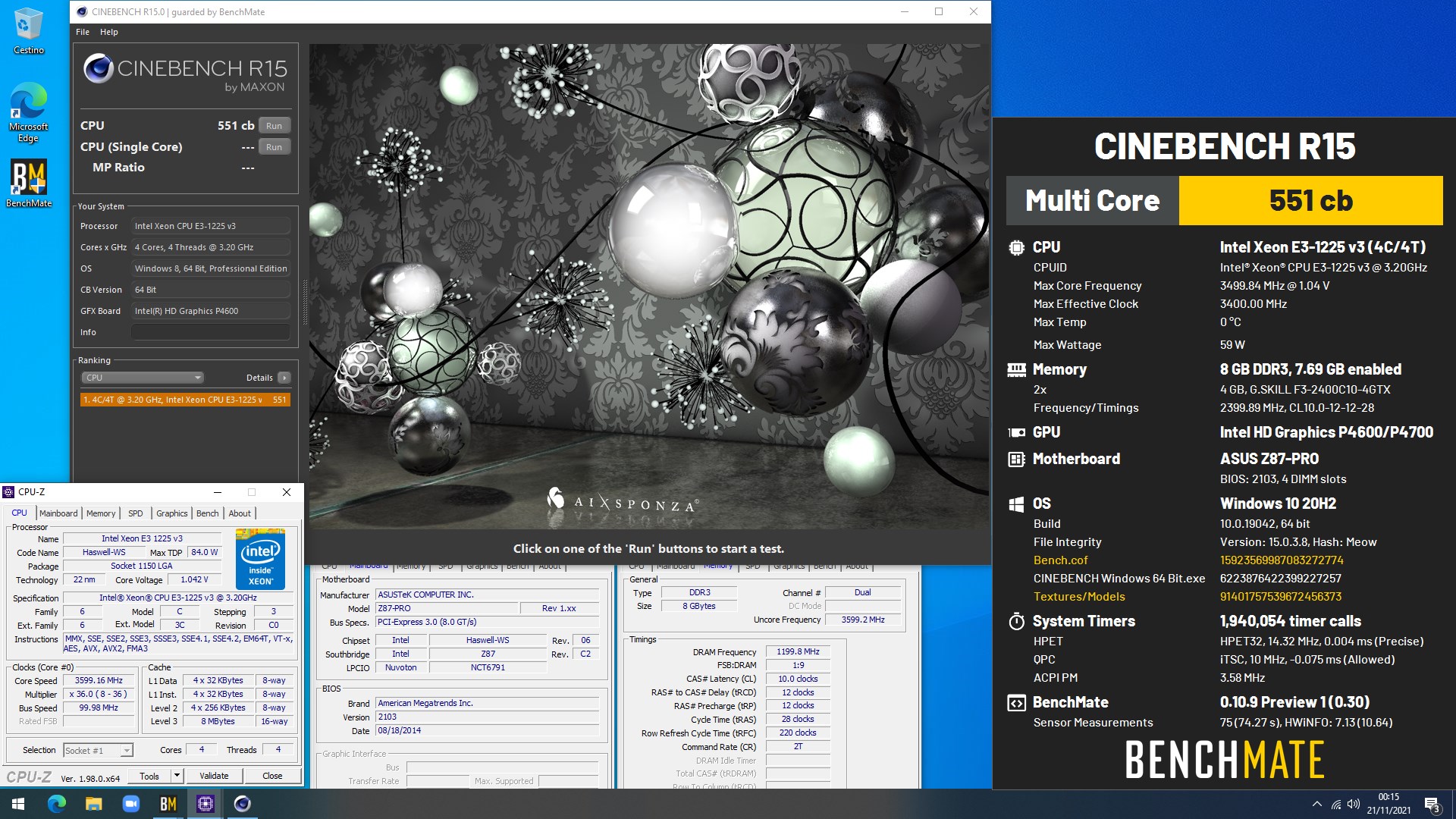Switch to Memory tab in front CPU-Z

click(x=101, y=513)
